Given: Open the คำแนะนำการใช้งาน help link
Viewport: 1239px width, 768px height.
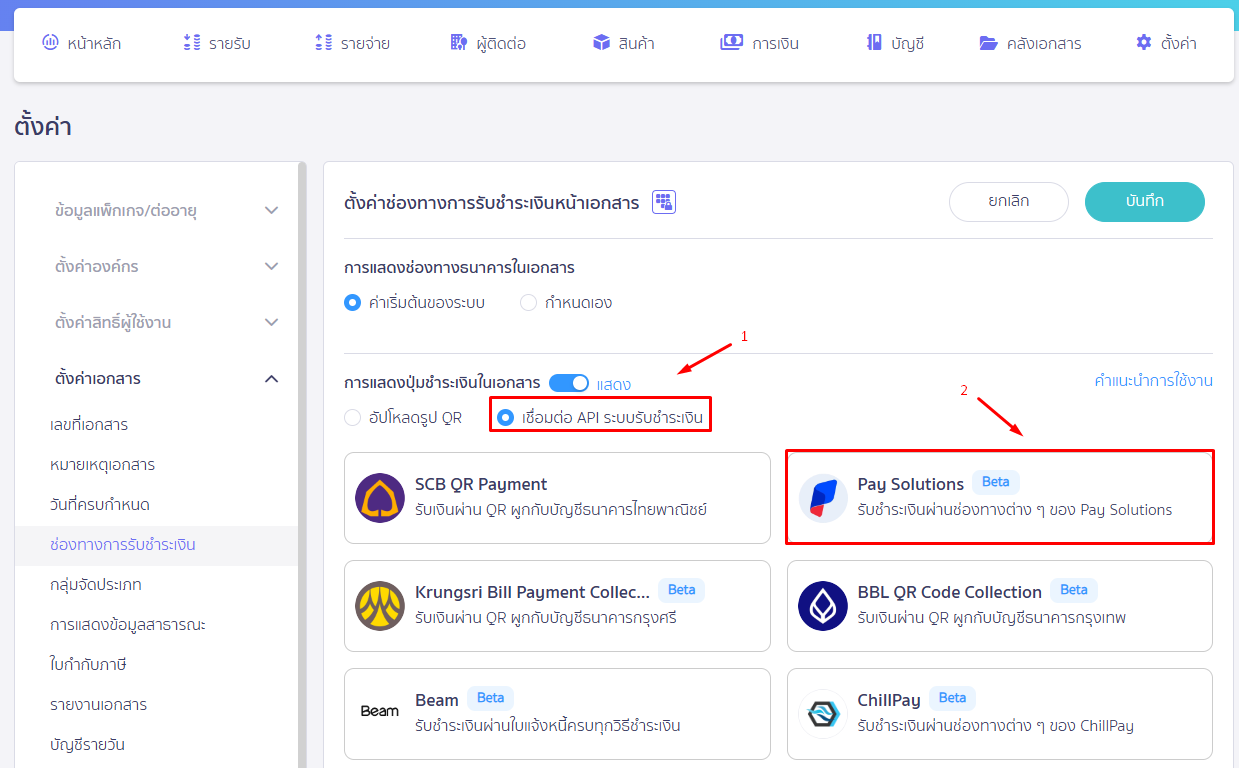Looking at the screenshot, I should (1155, 380).
